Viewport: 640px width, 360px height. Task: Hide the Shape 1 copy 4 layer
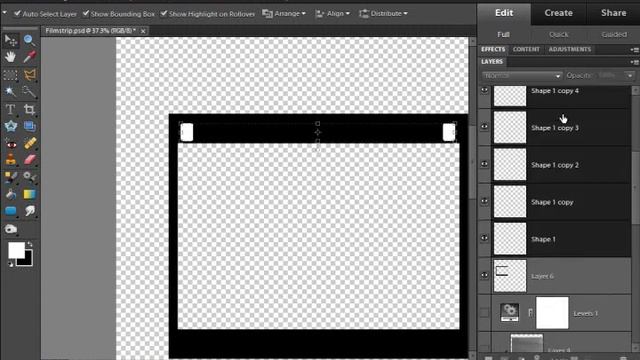tap(484, 91)
